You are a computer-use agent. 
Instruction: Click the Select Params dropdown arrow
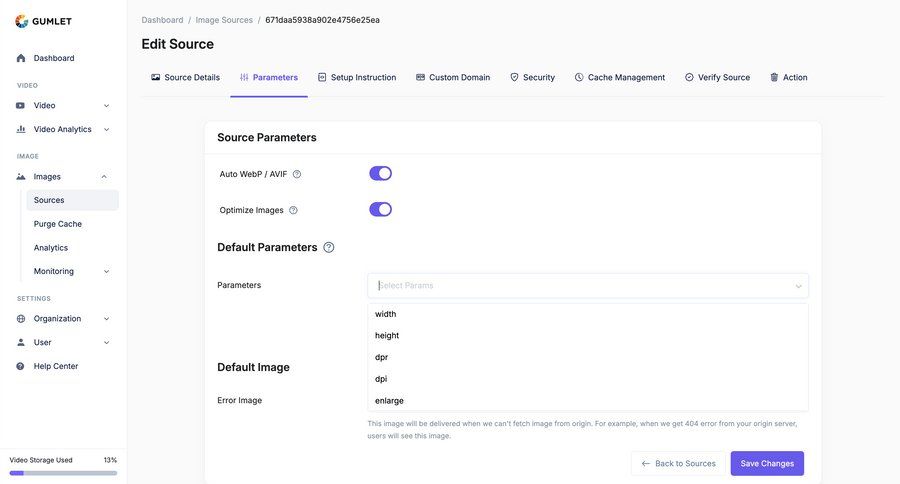coord(798,286)
